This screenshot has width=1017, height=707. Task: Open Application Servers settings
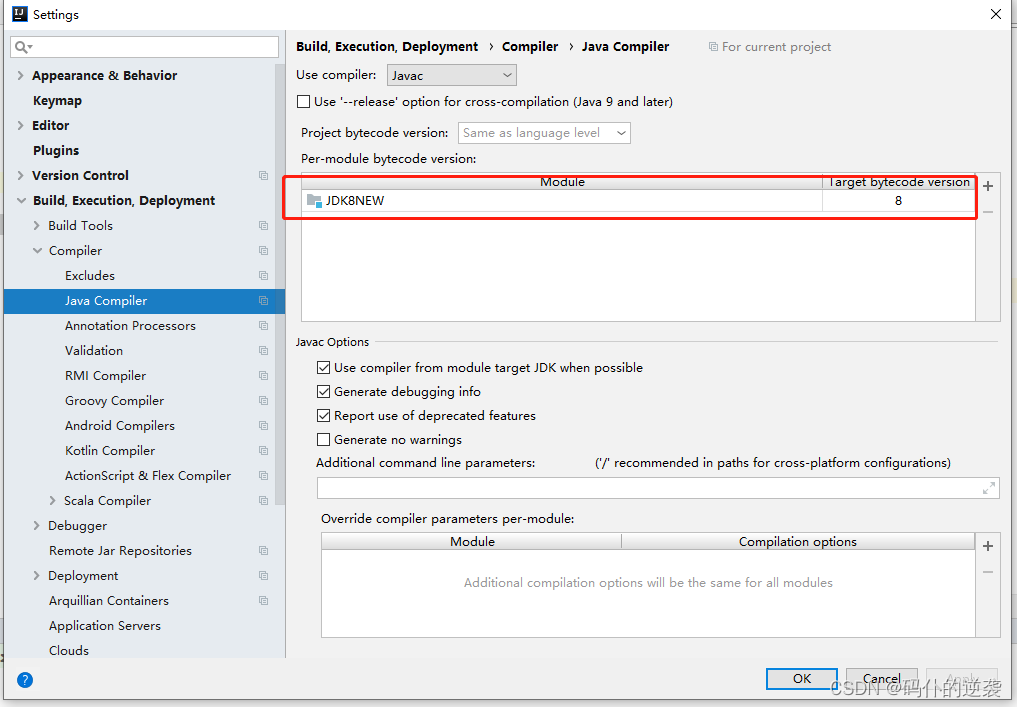point(104,625)
